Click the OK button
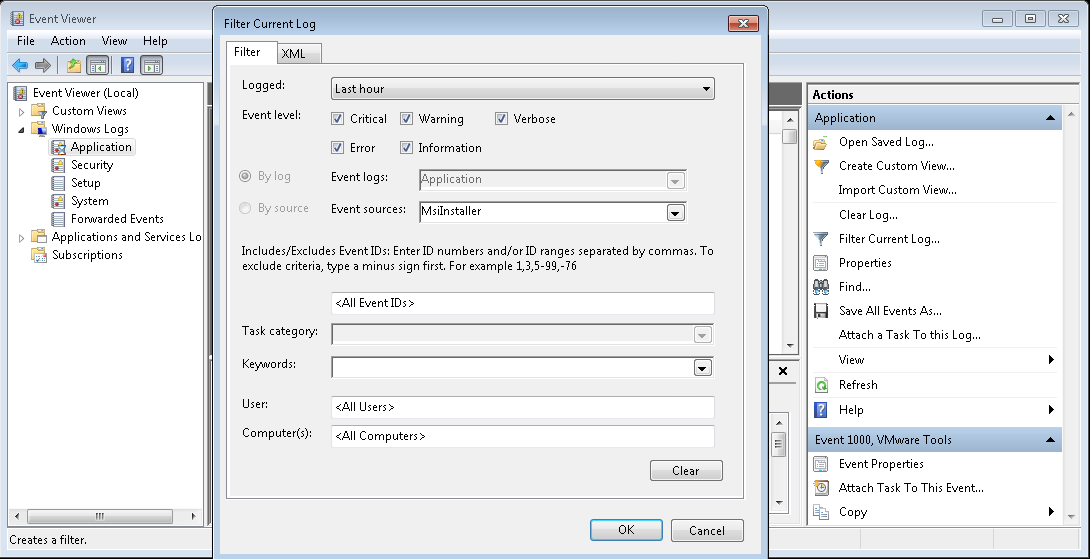This screenshot has height=559, width=1090. [x=626, y=530]
